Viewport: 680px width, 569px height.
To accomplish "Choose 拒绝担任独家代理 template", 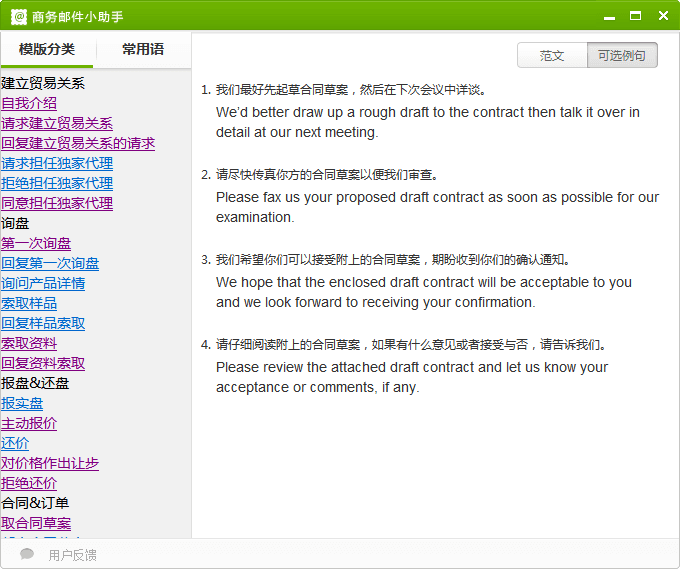I will [x=57, y=183].
